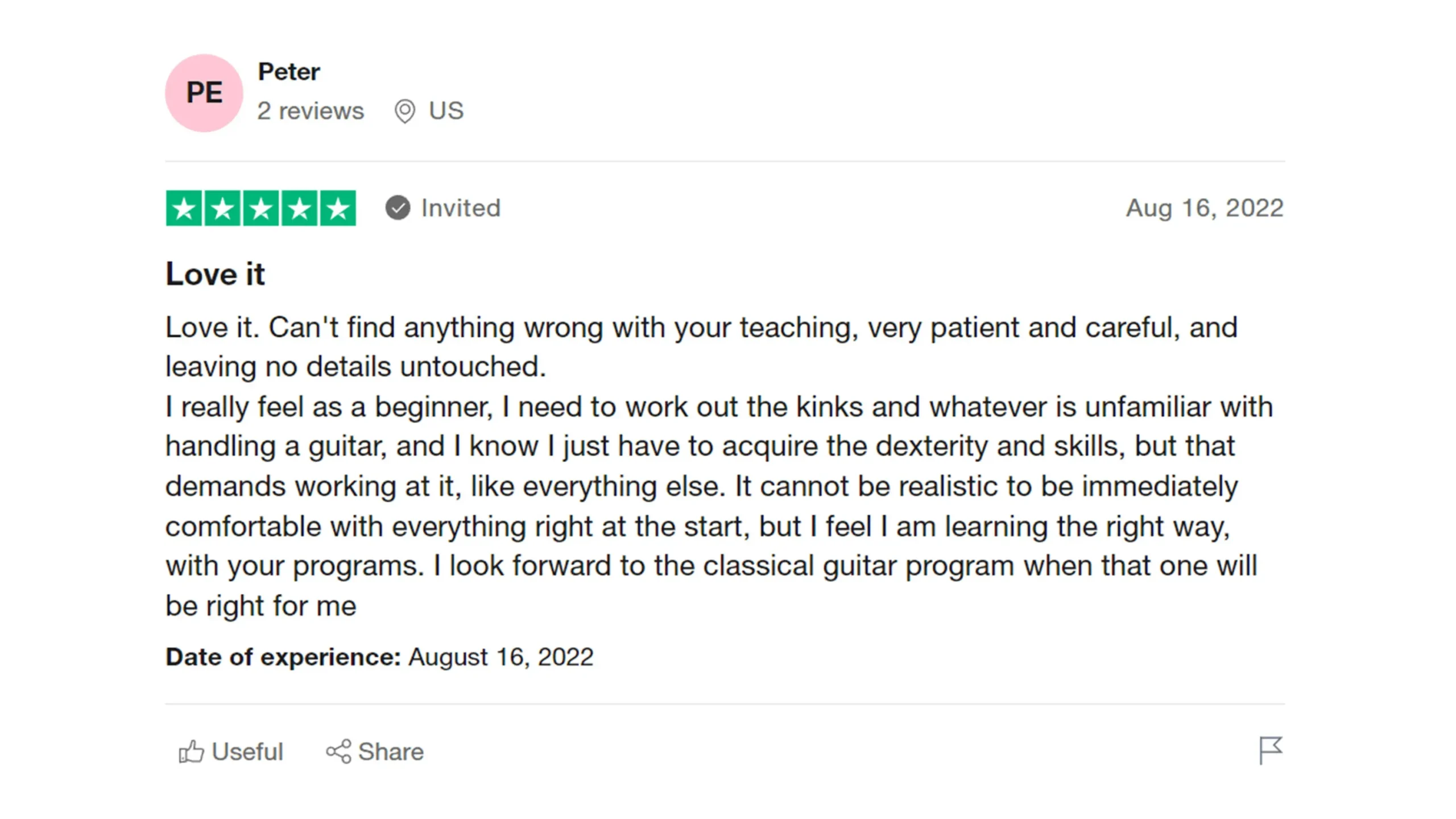Screen dimensions: 1456x819
Task: Click the 2 reviews count
Action: [310, 111]
